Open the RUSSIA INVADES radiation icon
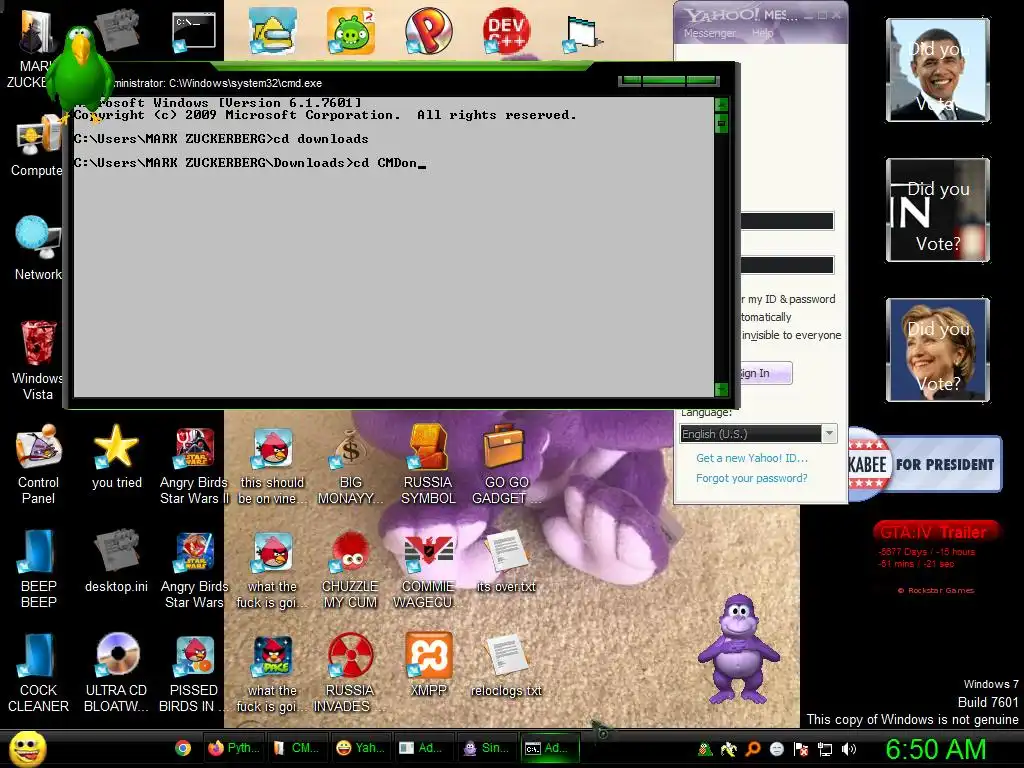Viewport: 1024px width, 768px height. point(350,673)
